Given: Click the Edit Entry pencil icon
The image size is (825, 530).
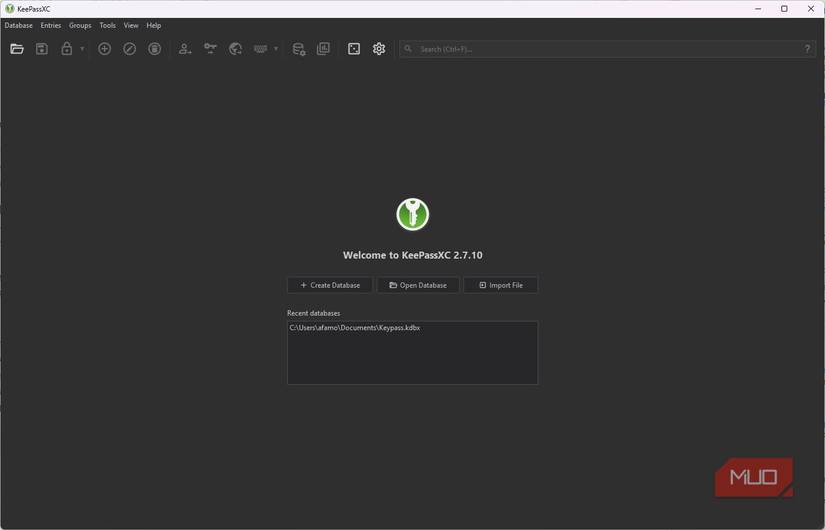Looking at the screenshot, I should pos(129,49).
